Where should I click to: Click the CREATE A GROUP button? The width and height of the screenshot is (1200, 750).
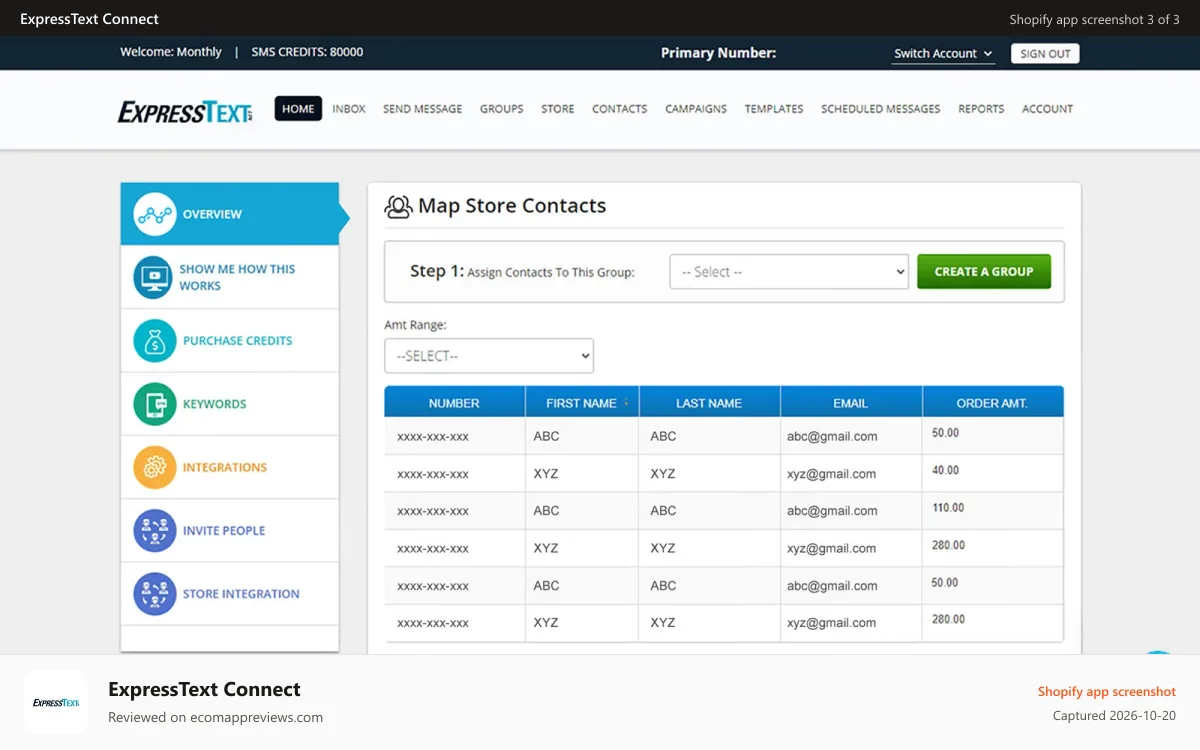coord(984,271)
